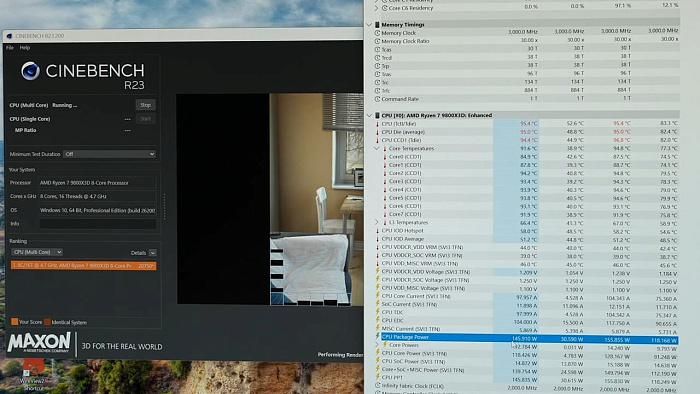Click the Infinity Fabric Clock icon
Screen dimensions: 700x394
point(377,386)
